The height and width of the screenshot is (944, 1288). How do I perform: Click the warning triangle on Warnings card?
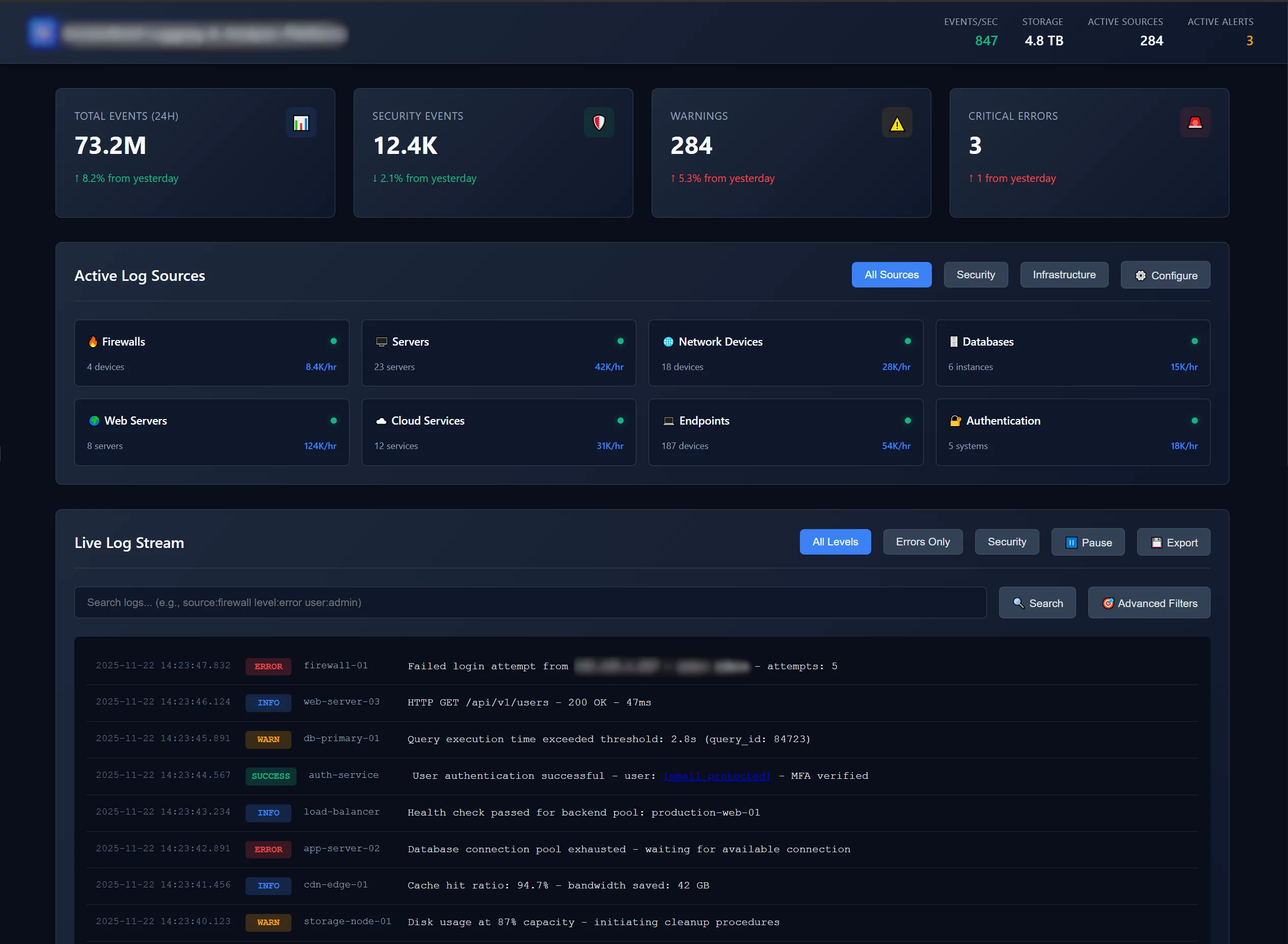pos(897,122)
